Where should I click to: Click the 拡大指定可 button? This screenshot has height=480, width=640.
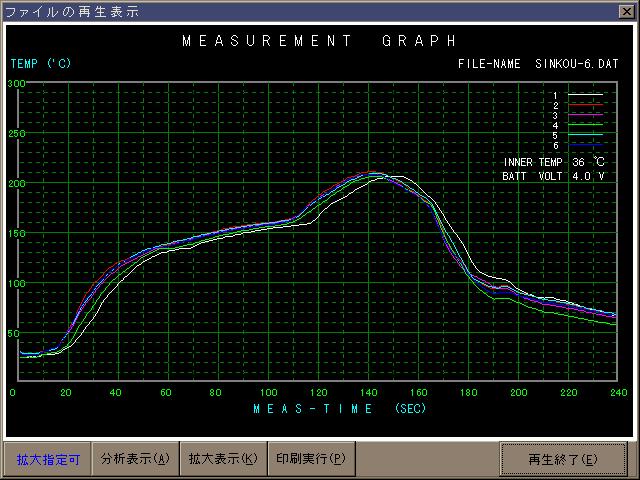[x=47, y=459]
